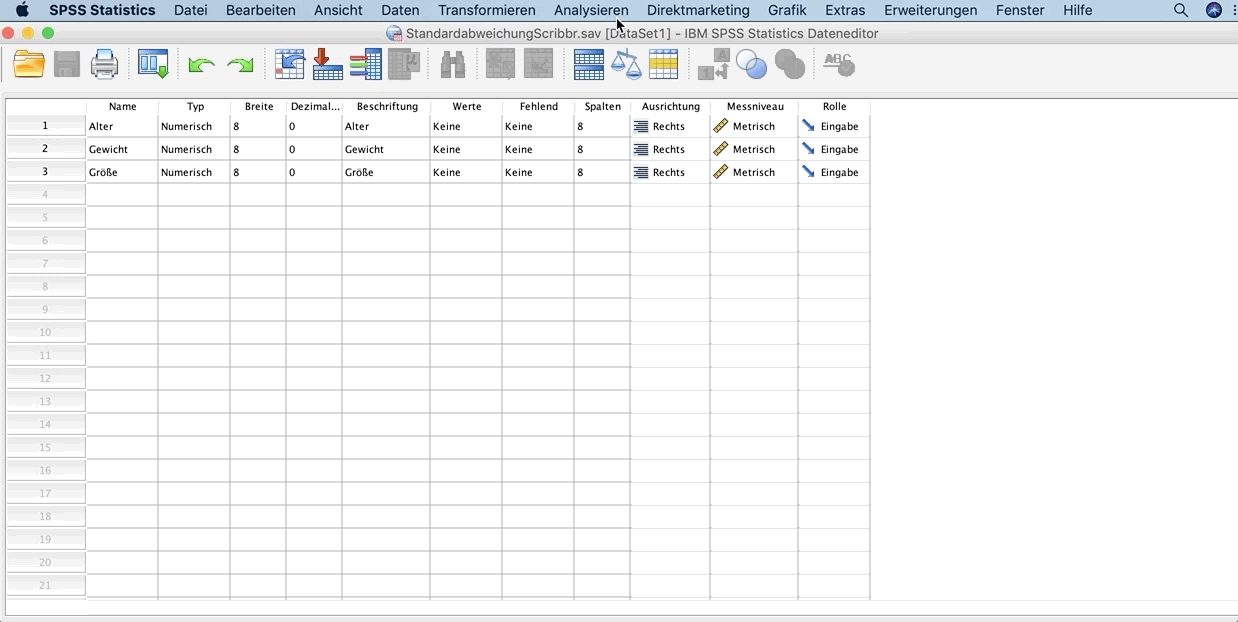
Task: Click the ruler Metrisch icon for Alter
Action: coord(720,126)
